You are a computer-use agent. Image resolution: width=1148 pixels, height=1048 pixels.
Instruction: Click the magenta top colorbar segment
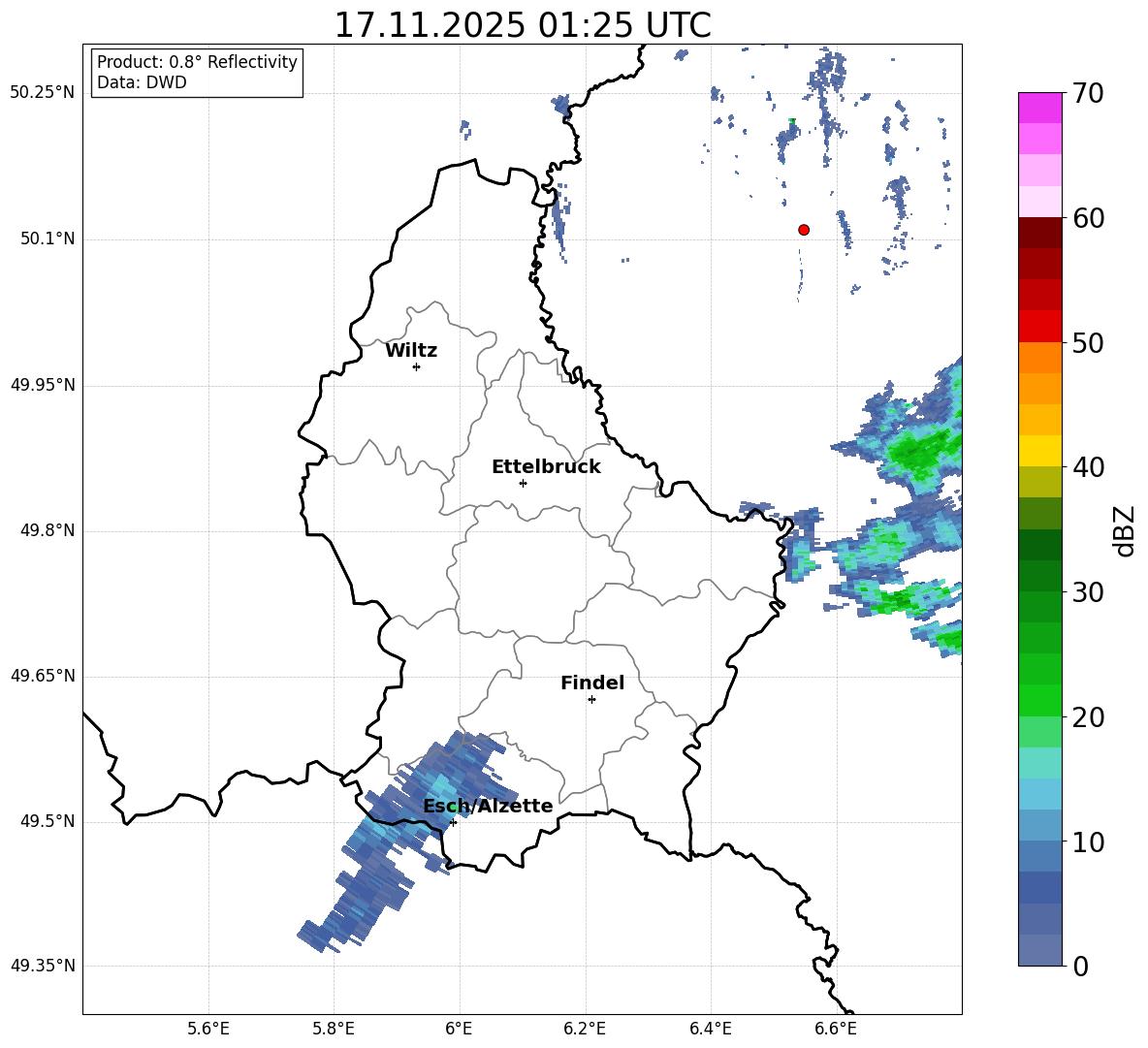[x=1039, y=108]
